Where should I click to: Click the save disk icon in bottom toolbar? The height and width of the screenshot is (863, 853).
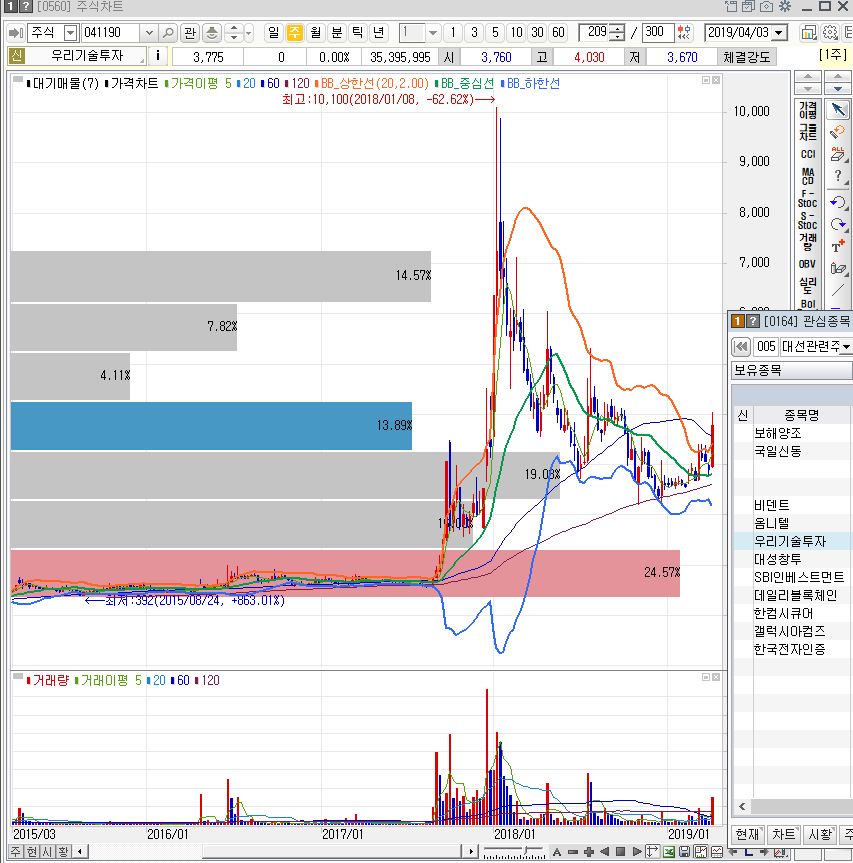(685, 851)
